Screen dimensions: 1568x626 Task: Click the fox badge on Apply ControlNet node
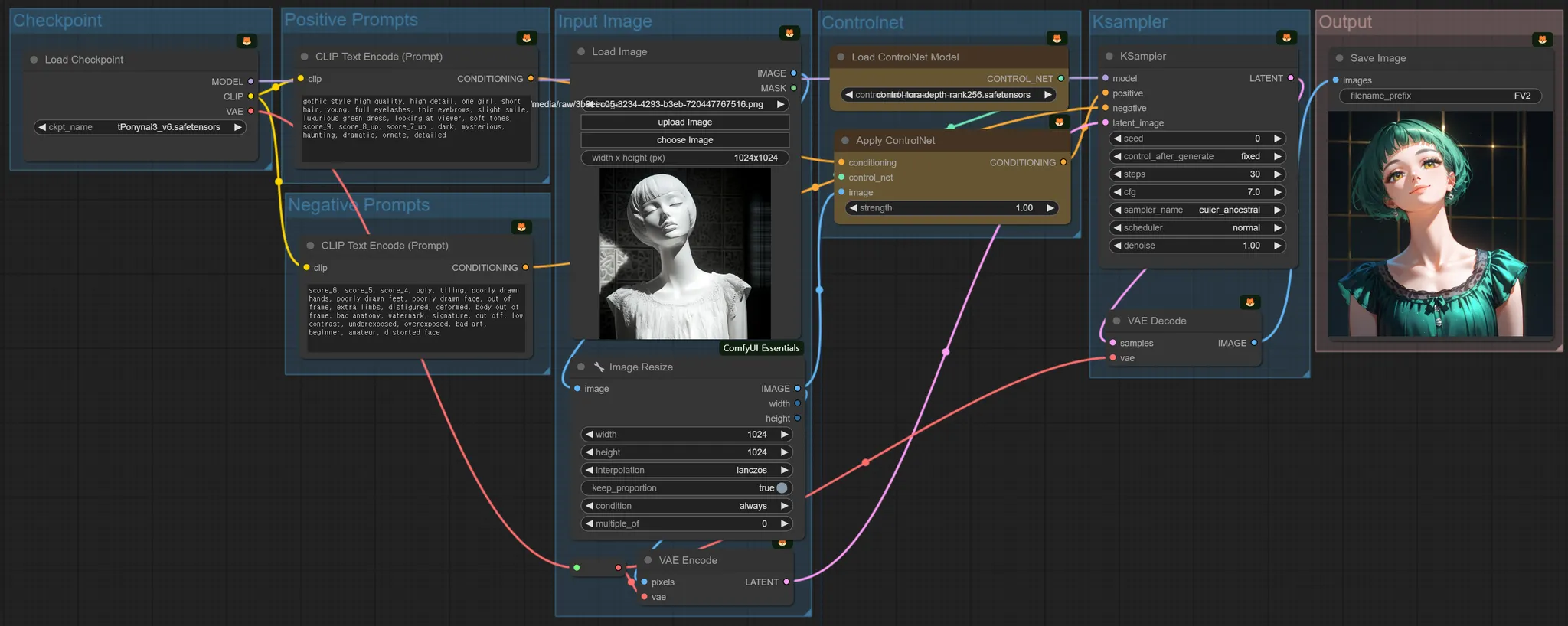[x=1060, y=122]
